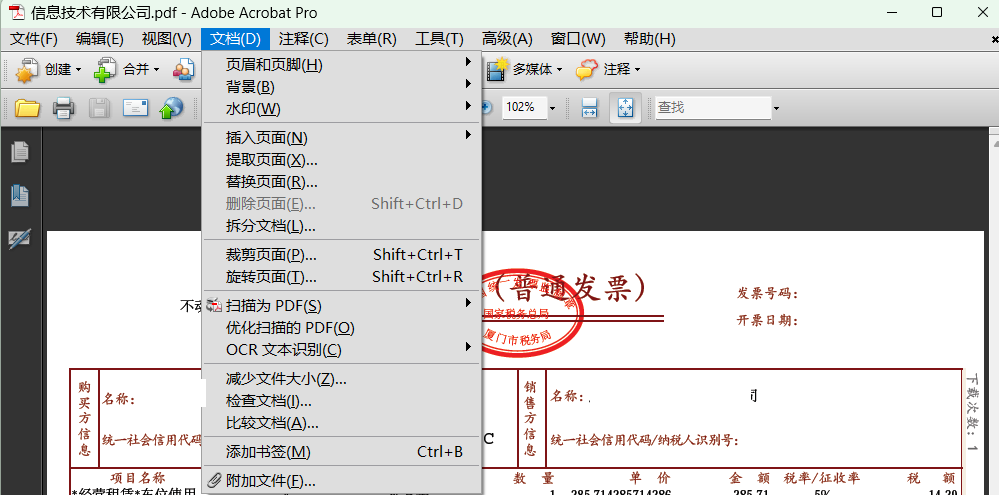
Task: Click the Create (创建) toolbar icon
Action: (x=26, y=69)
